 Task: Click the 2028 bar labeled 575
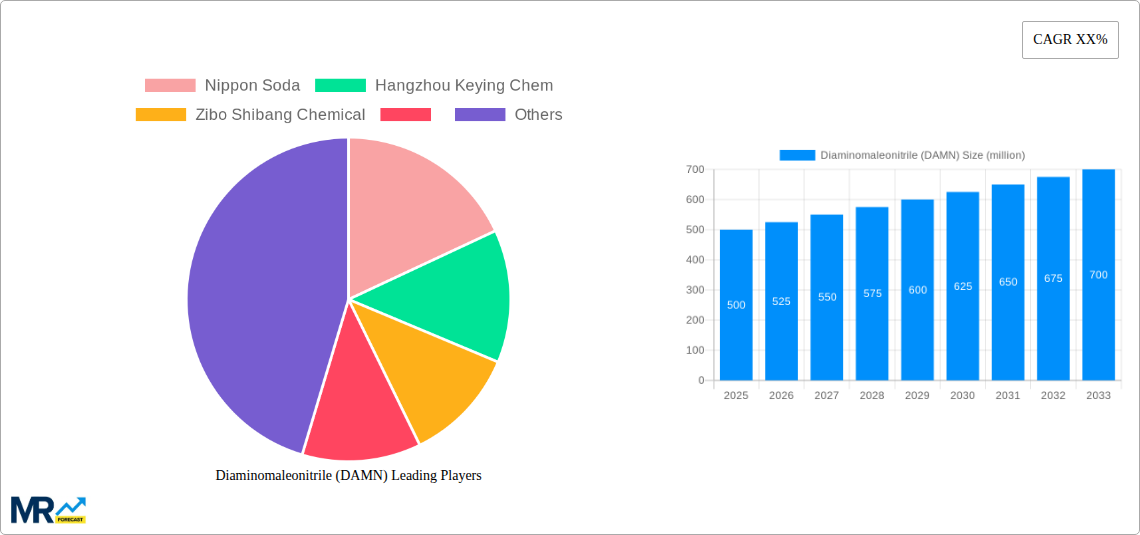pyautogui.click(x=872, y=294)
